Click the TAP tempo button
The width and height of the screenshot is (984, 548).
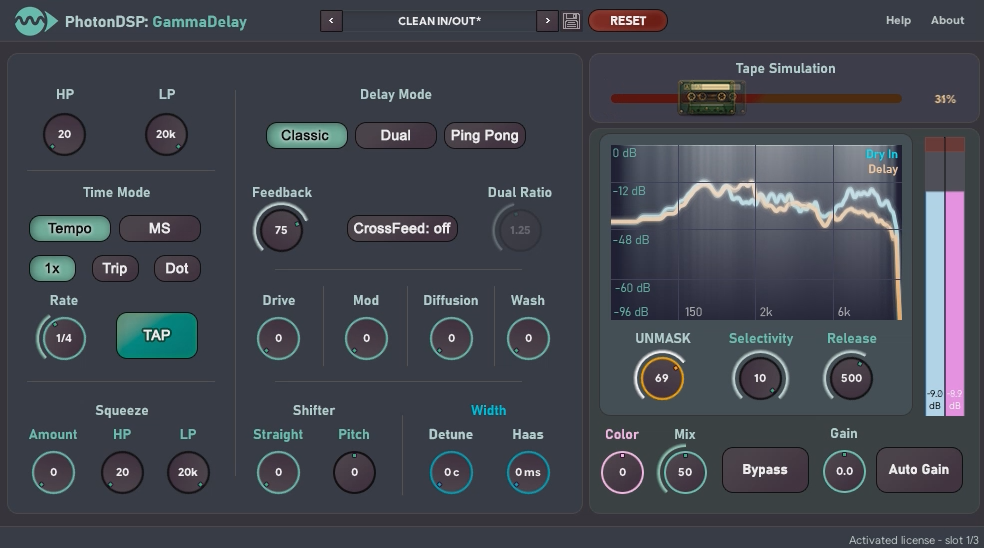tap(157, 335)
